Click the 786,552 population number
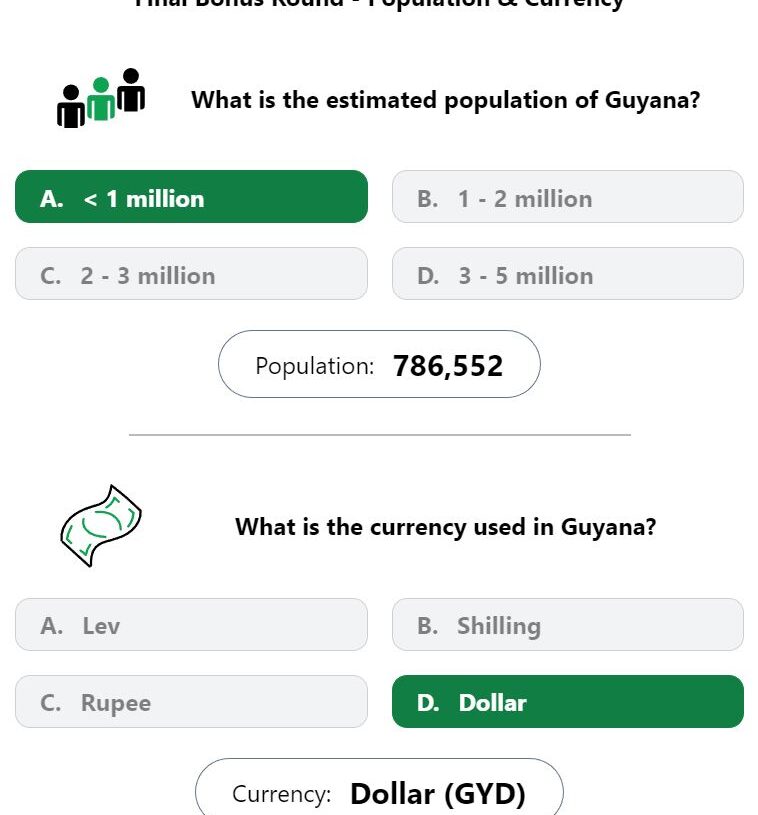Viewport: 758px width, 815px height. point(448,366)
